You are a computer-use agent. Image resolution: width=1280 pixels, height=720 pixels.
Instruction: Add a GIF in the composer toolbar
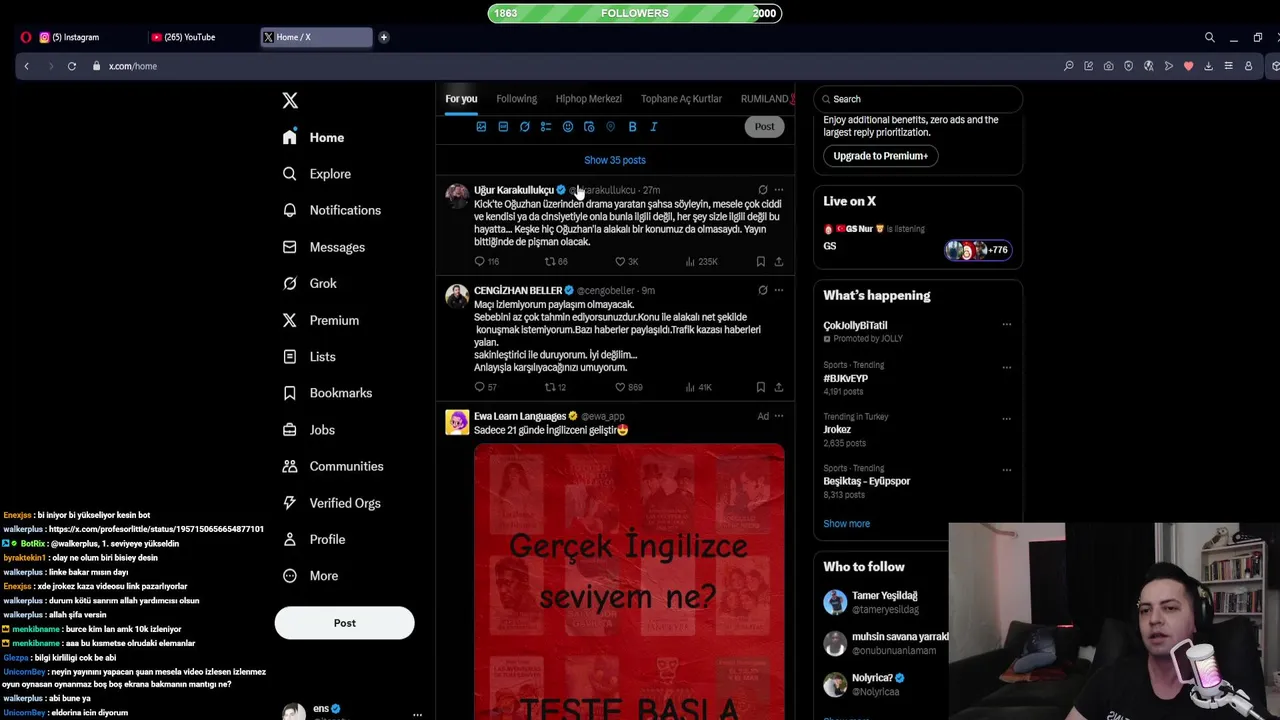click(x=503, y=127)
